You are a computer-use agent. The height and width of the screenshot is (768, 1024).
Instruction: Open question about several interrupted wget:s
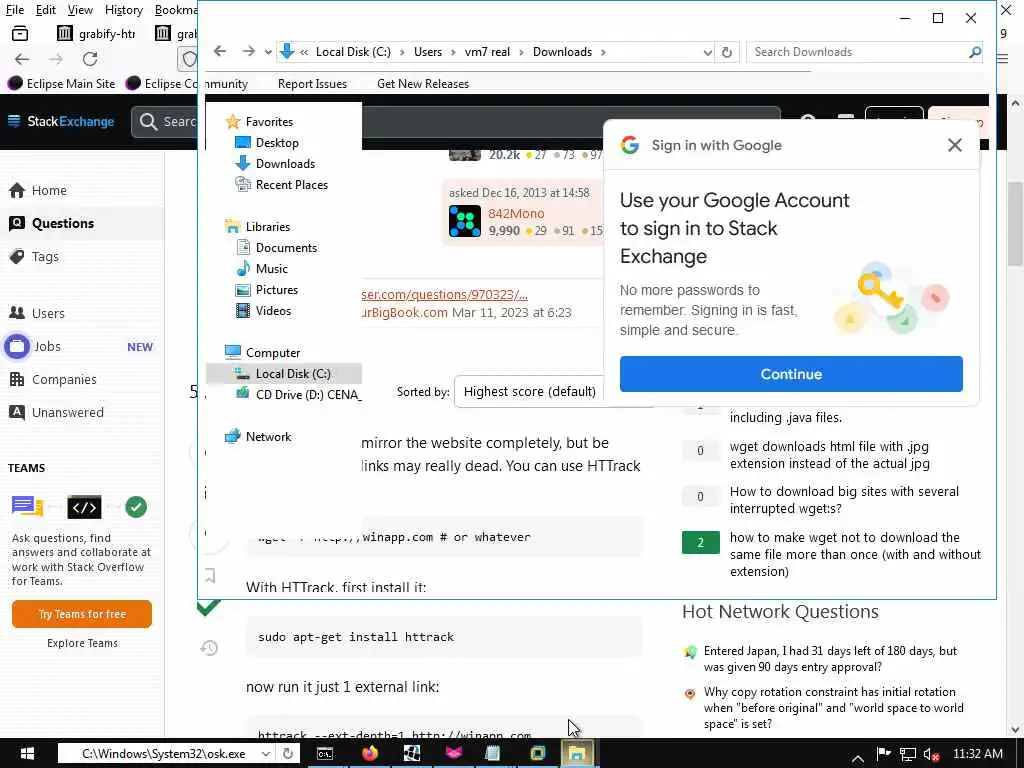(844, 500)
